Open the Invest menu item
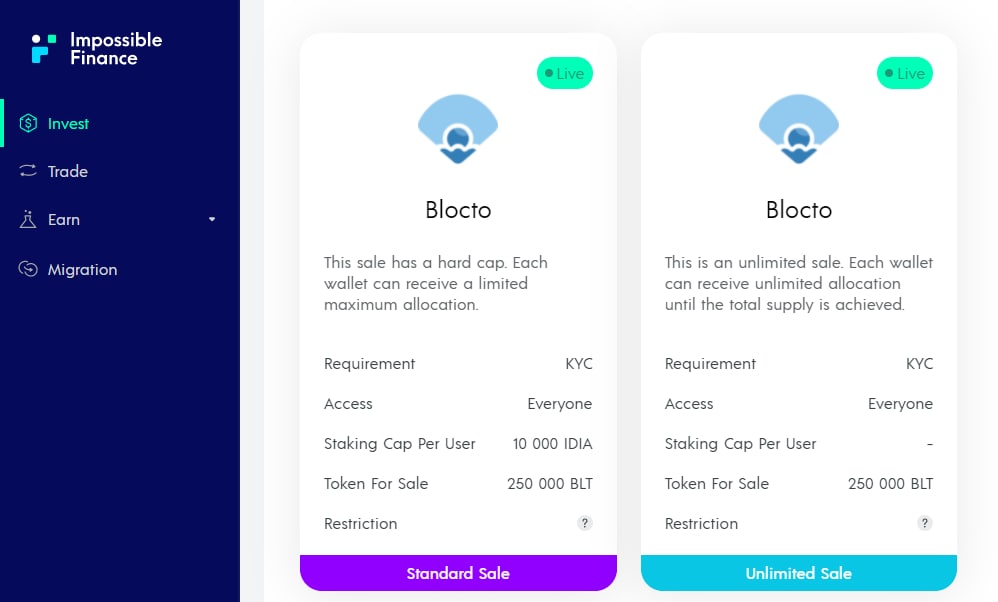 (68, 124)
